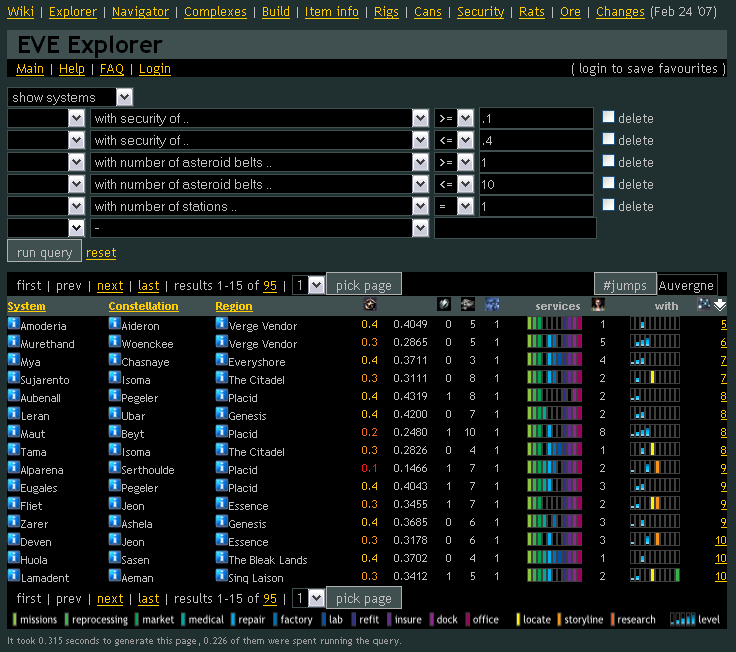The image size is (736, 652).
Task: Open the empty '-' new criteria dropdown
Action: [x=260, y=229]
